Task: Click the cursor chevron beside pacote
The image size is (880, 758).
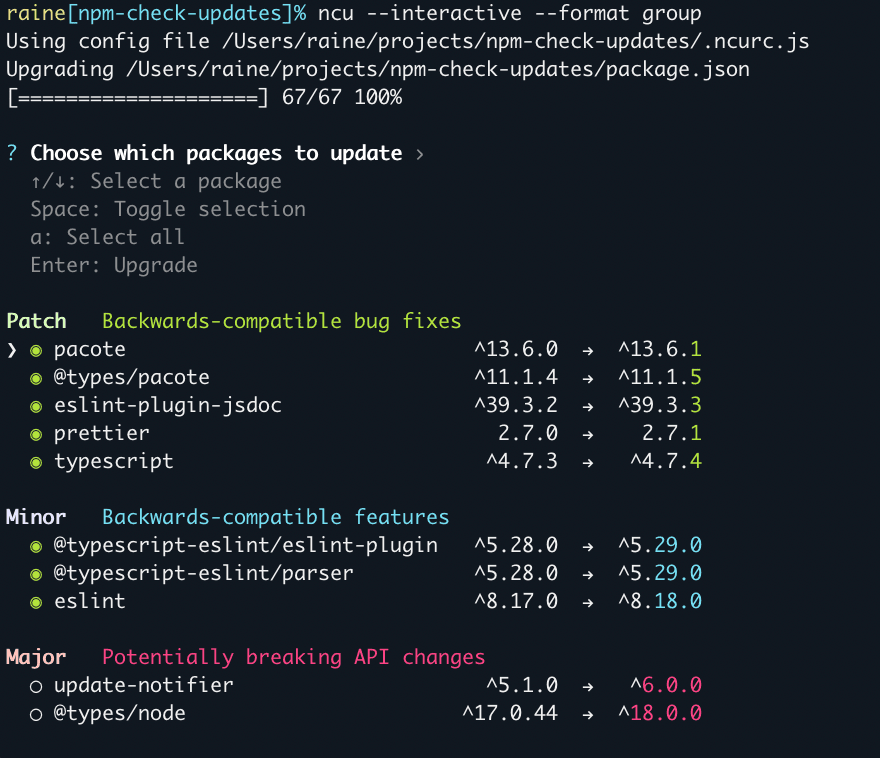Action: 12,351
